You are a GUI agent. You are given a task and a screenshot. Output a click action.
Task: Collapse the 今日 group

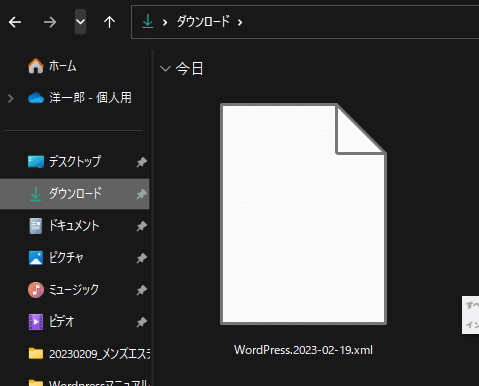point(165,69)
